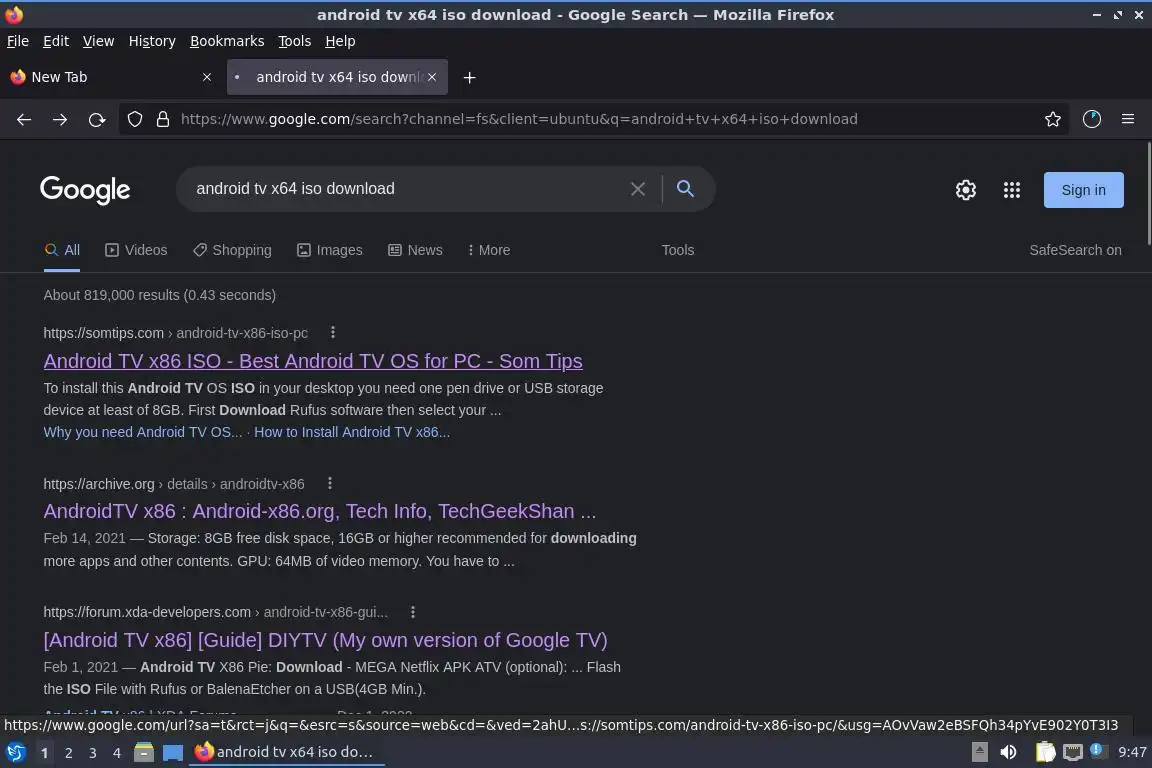Open the Google apps grid
Image resolution: width=1152 pixels, height=768 pixels.
pyautogui.click(x=1012, y=190)
